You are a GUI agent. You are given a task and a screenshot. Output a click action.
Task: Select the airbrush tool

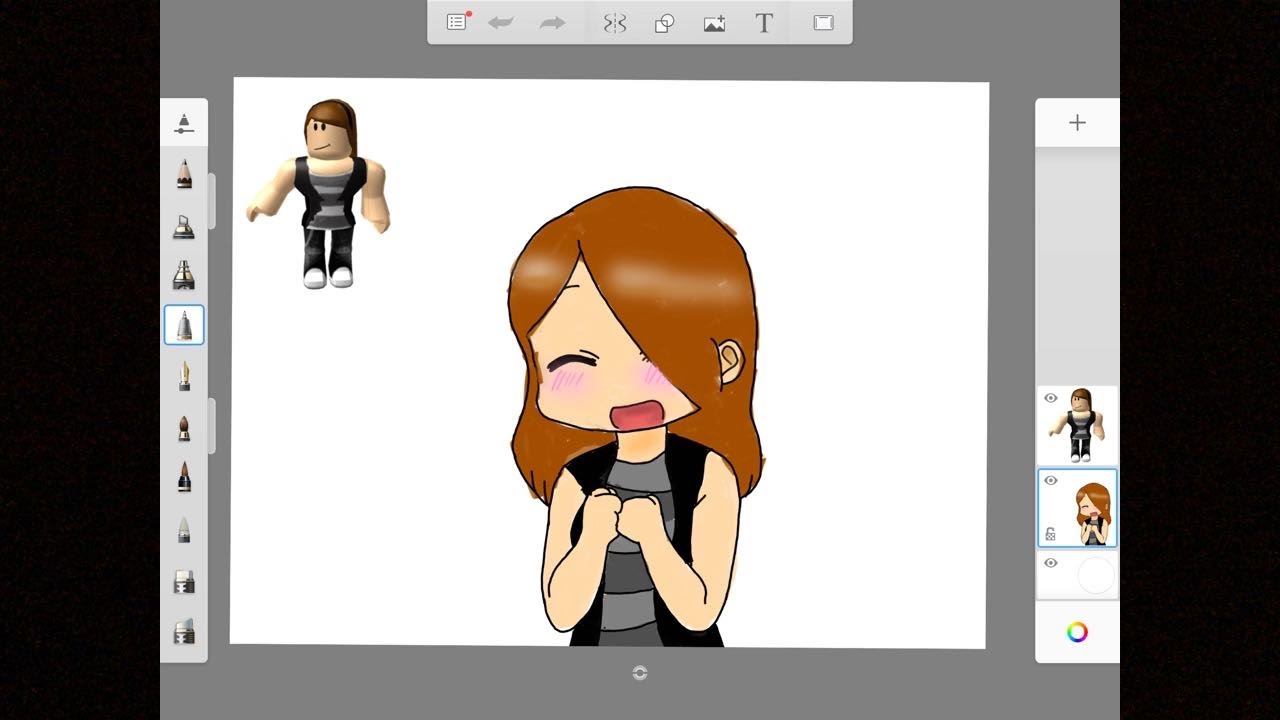coord(184,226)
